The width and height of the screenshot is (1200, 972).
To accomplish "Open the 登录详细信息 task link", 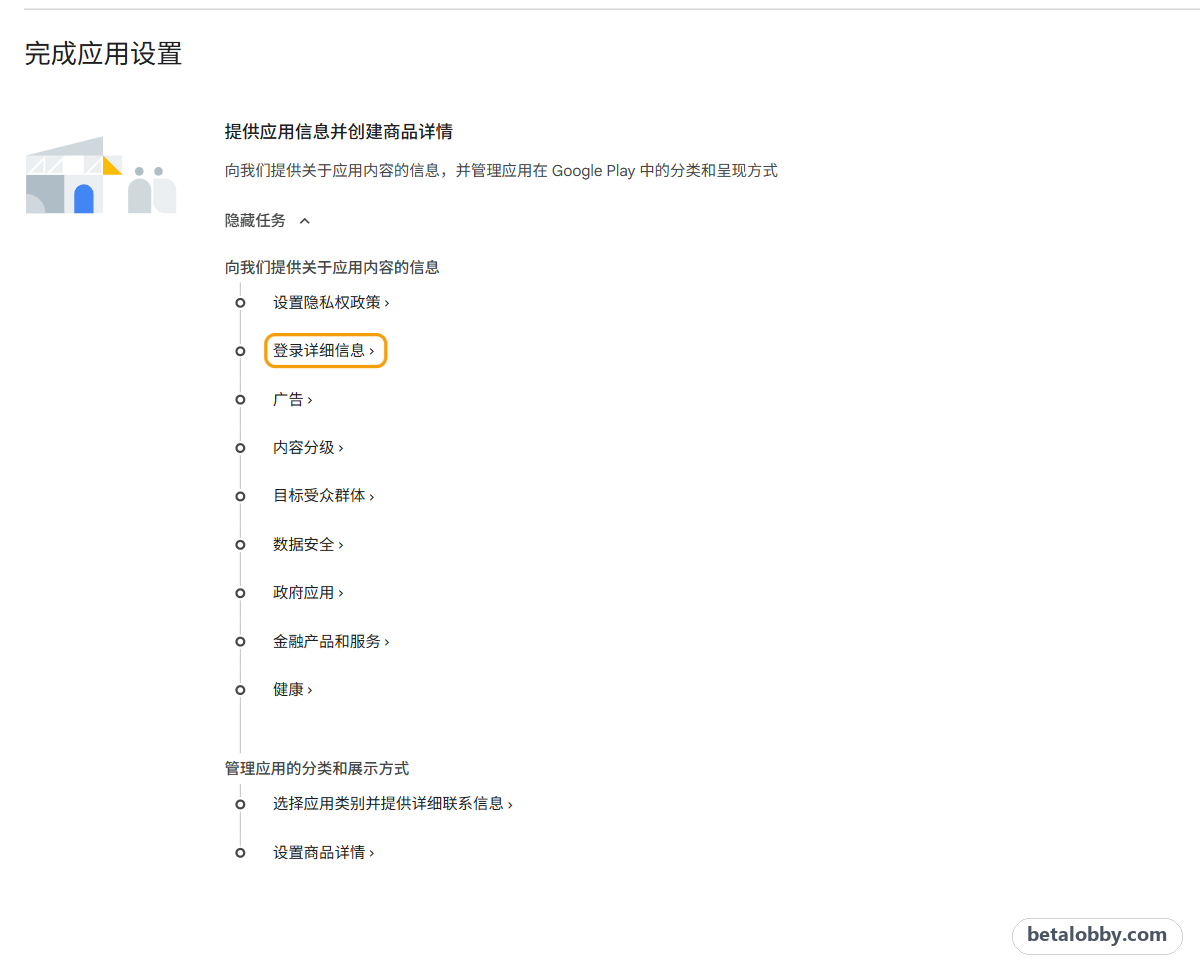I will click(324, 351).
